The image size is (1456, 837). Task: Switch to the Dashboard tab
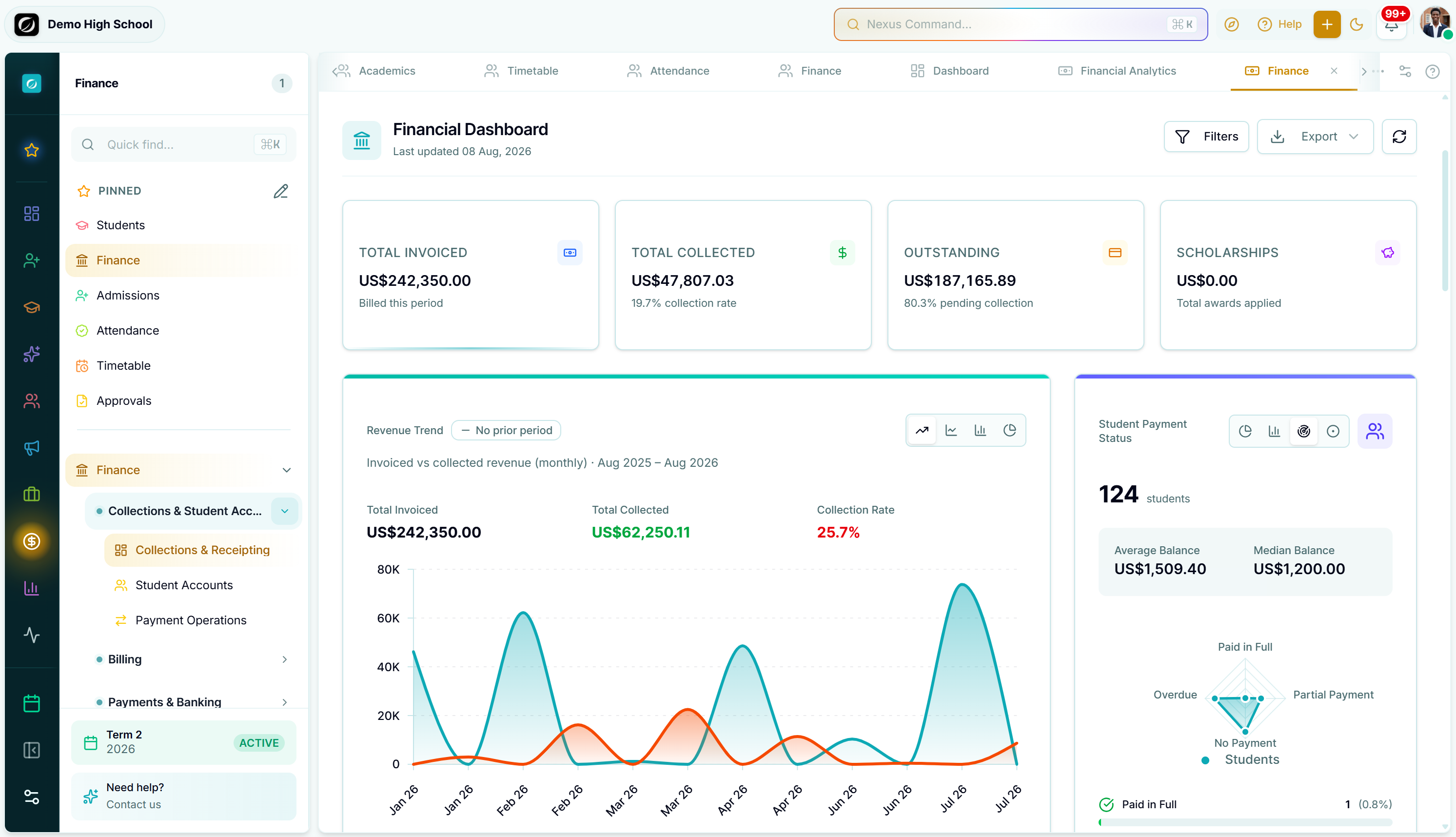950,71
